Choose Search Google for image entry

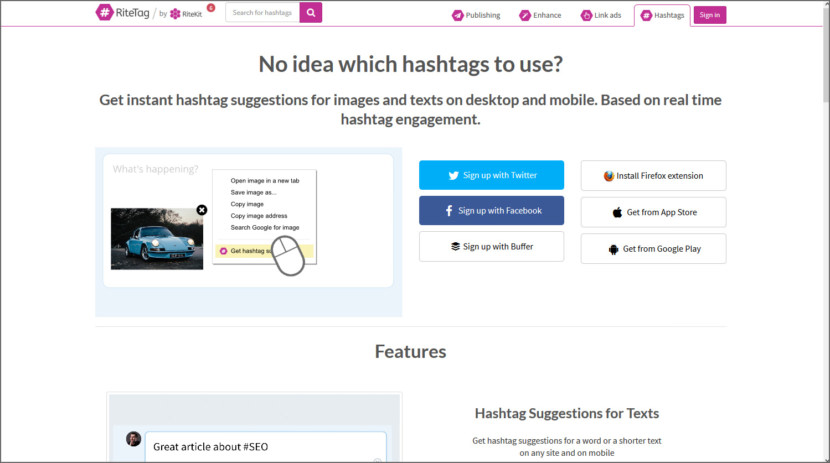point(265,227)
